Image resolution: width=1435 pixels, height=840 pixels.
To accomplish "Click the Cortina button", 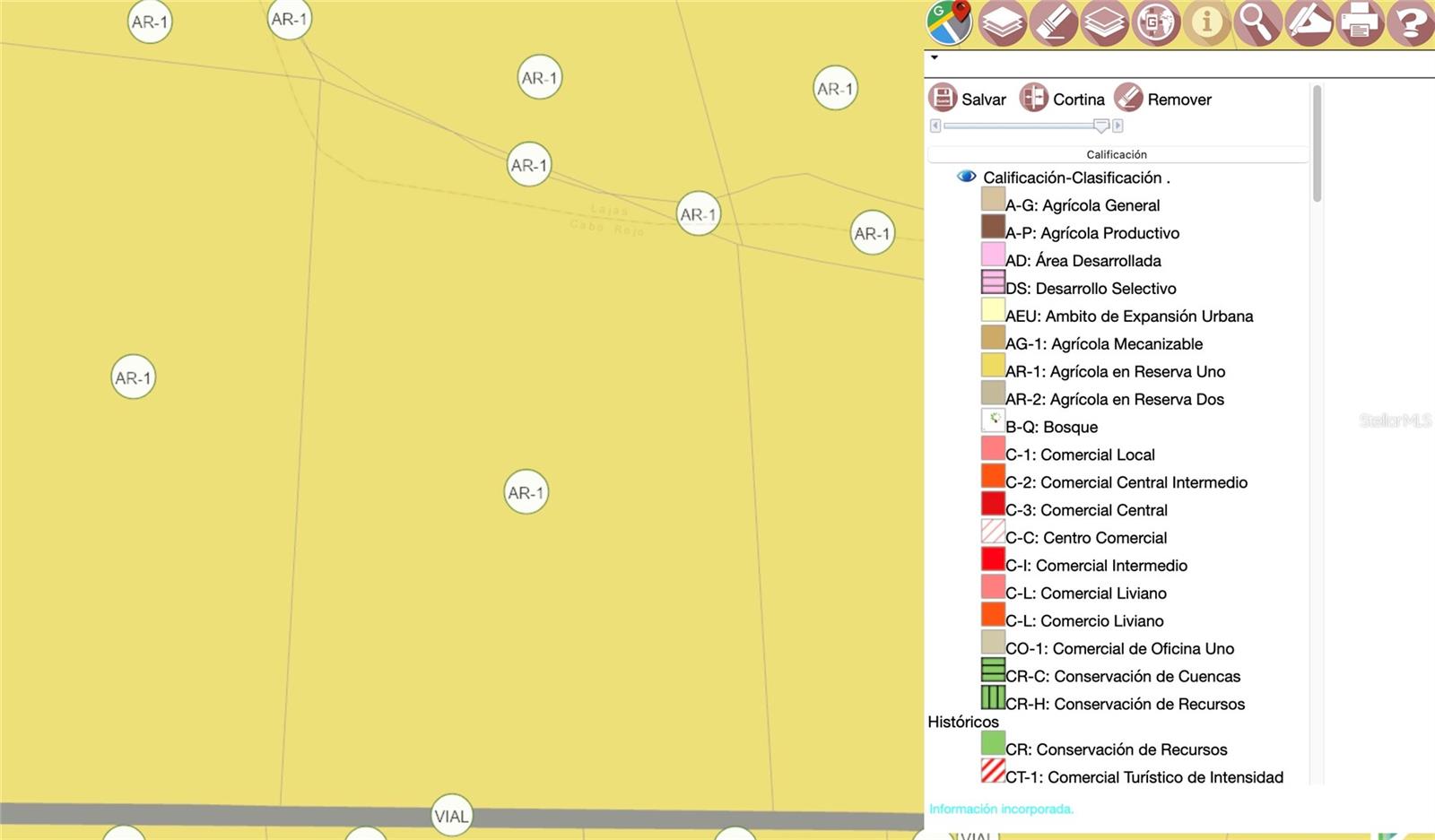I will 1062,99.
